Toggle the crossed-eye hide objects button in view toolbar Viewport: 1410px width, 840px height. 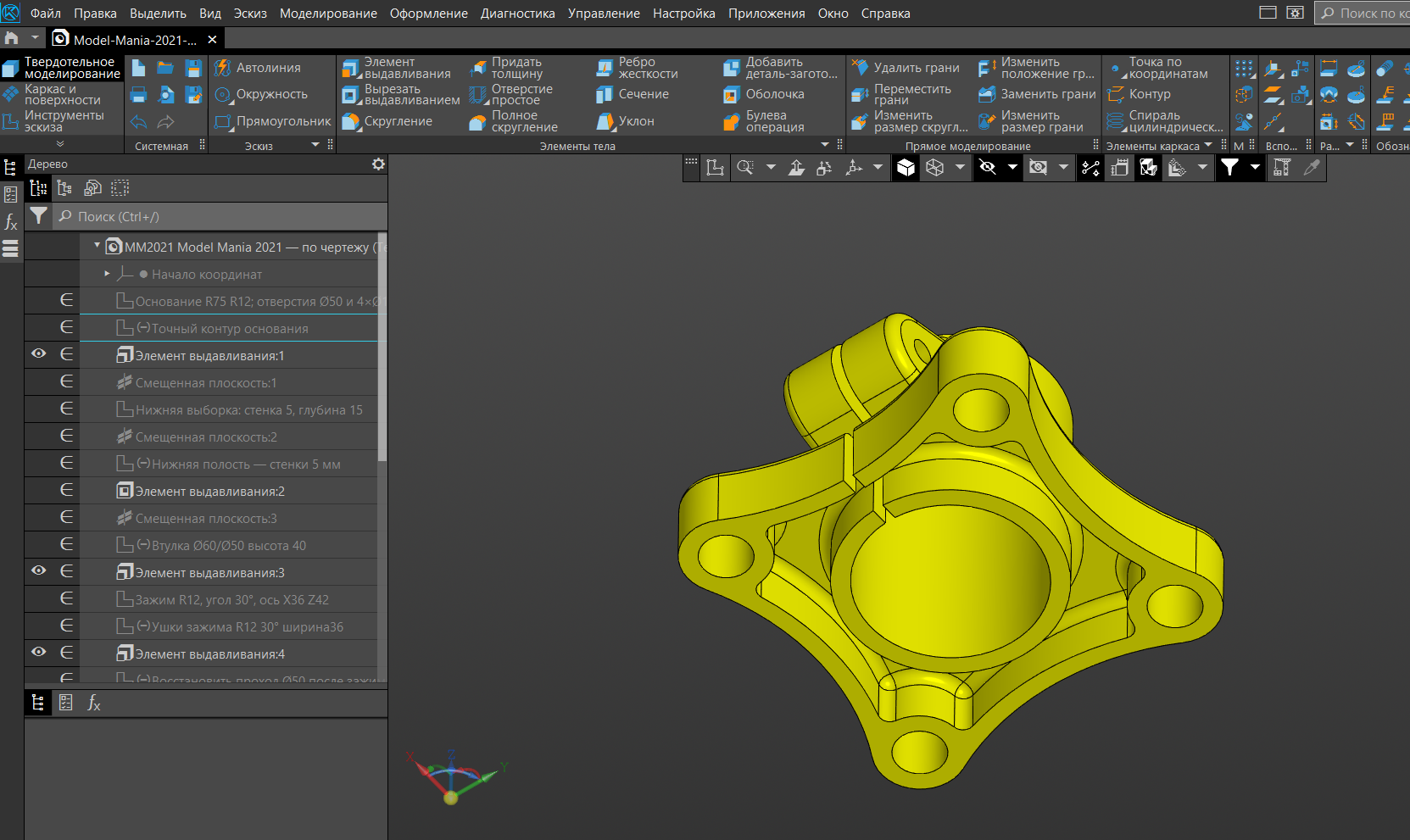pyautogui.click(x=988, y=168)
